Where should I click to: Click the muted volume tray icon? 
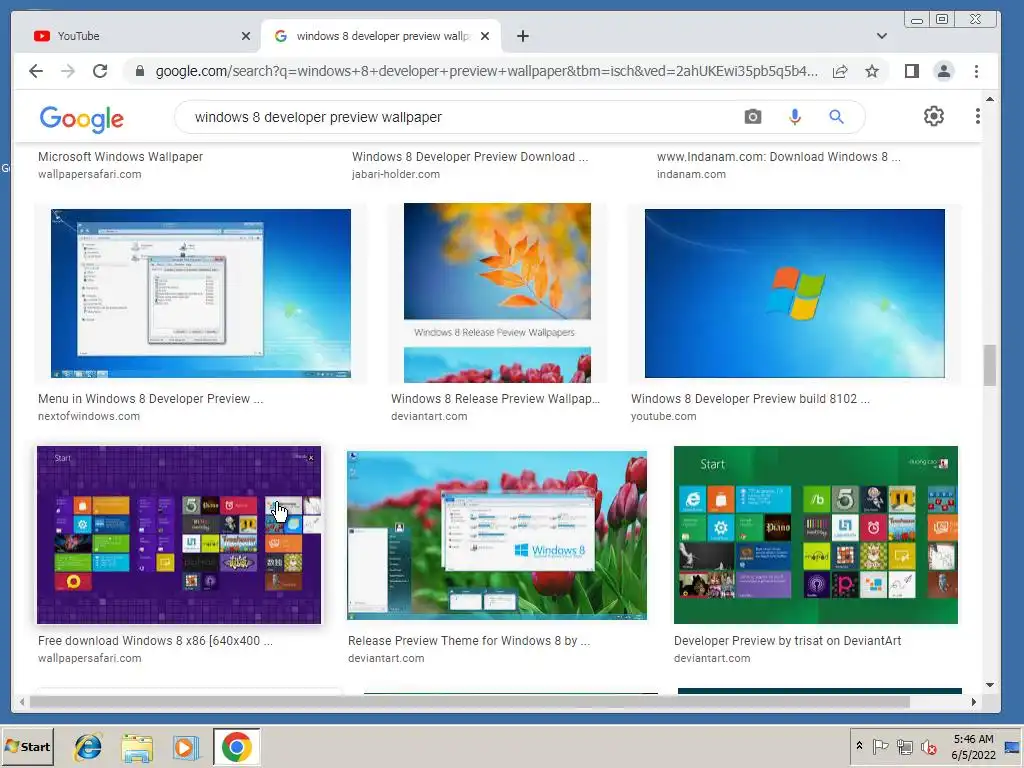click(x=929, y=746)
